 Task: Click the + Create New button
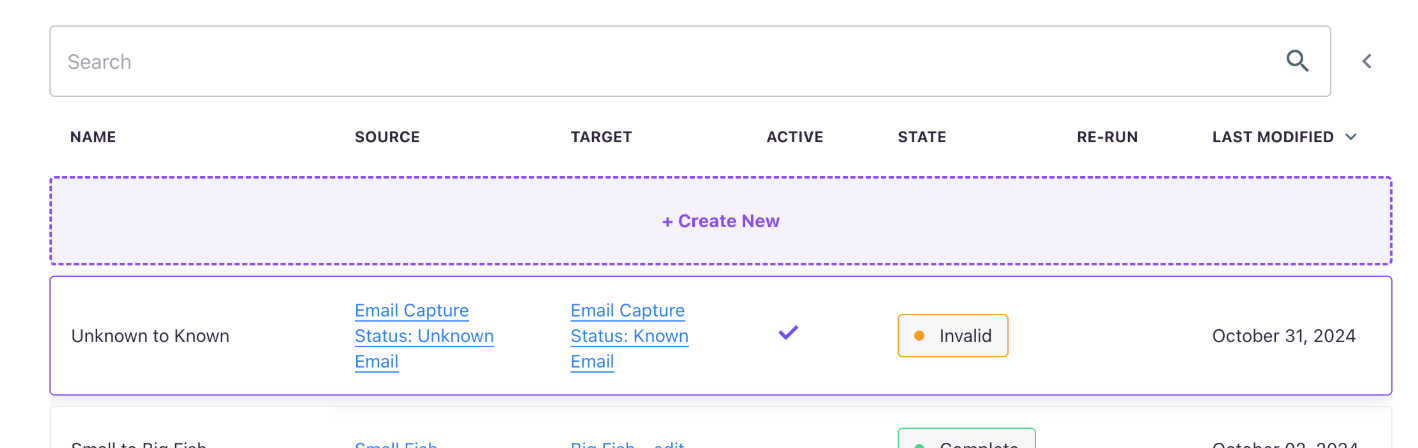pyautogui.click(x=720, y=221)
